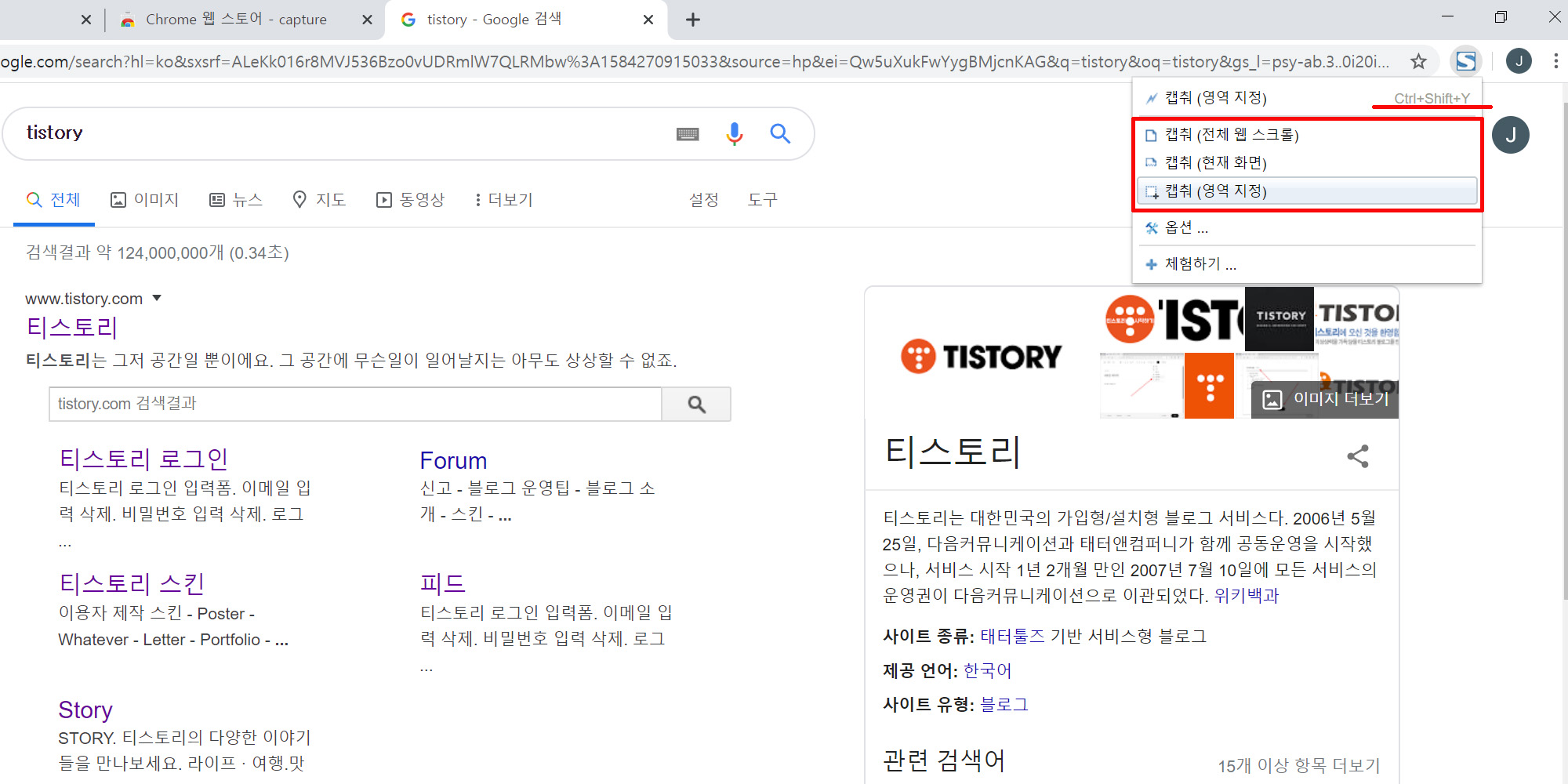Click 이미지 더보기 on the image strip
This screenshot has height=784, width=1568.
click(x=1325, y=399)
